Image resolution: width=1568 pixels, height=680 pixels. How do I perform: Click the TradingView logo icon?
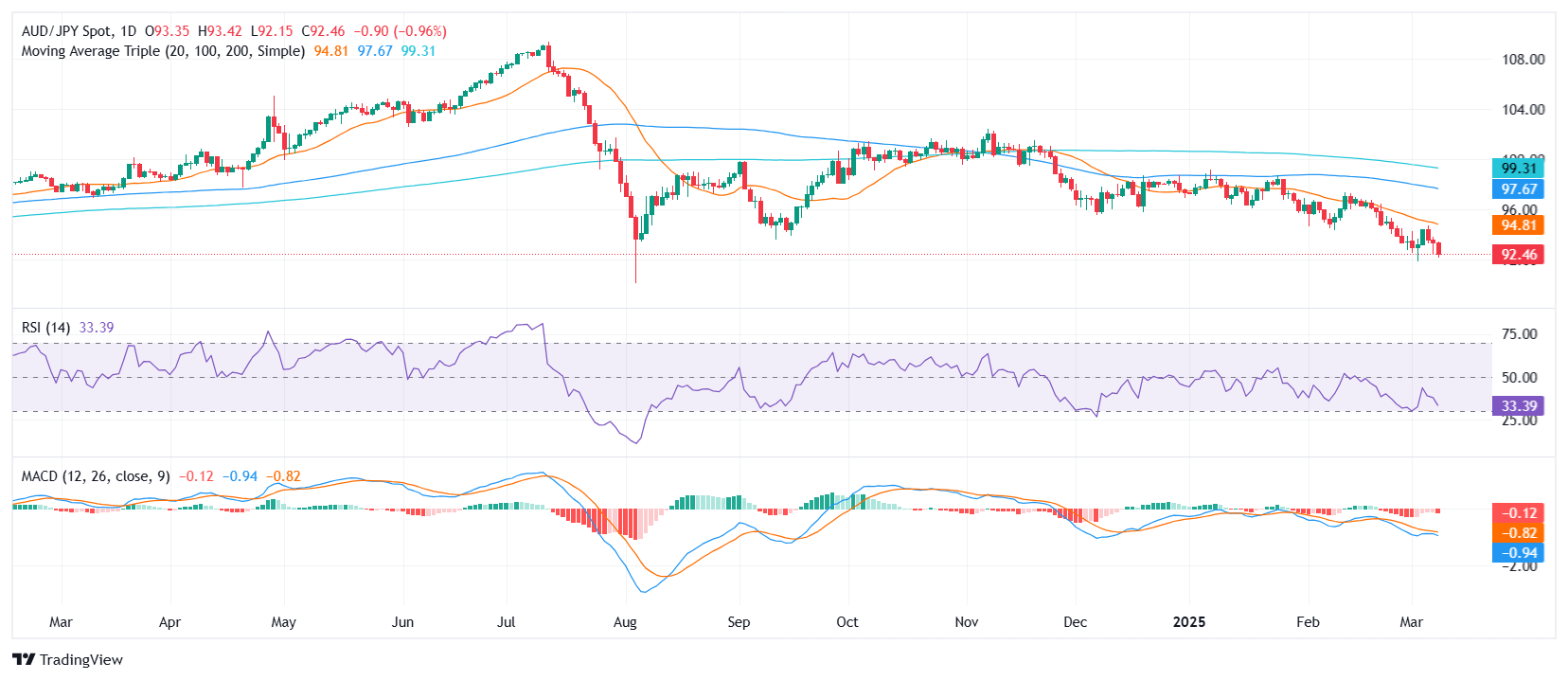24,660
